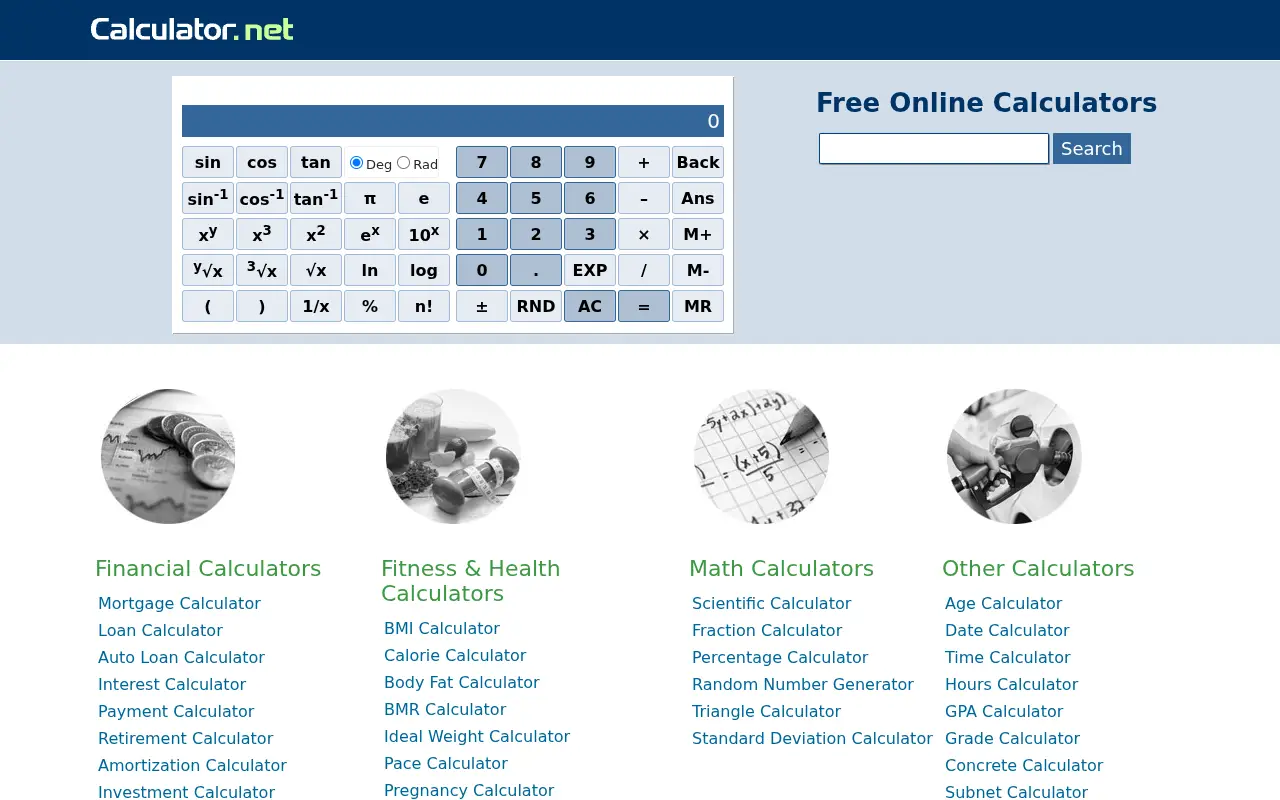Click the square root key
Viewport: 1280px width, 800px height.
click(x=316, y=270)
